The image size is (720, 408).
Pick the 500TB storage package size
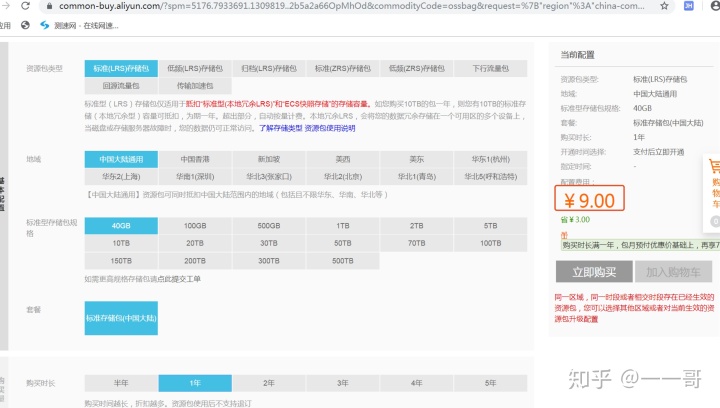tap(343, 261)
